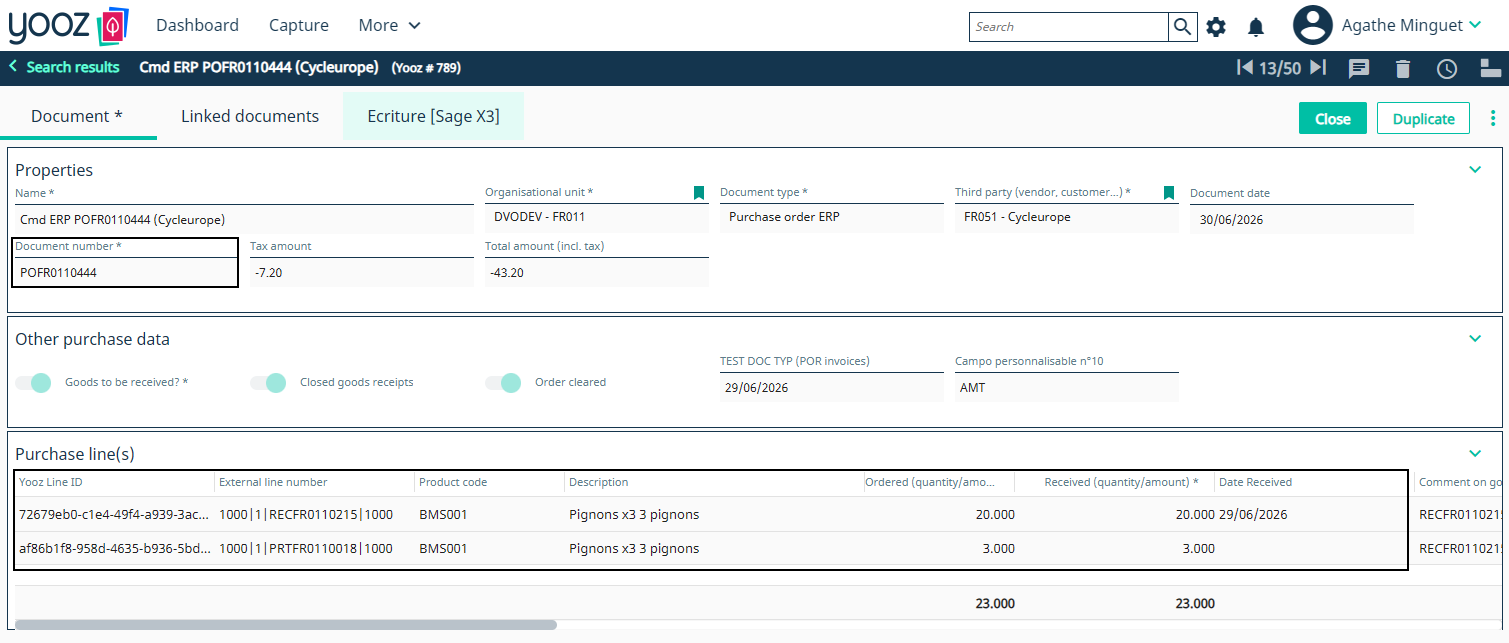Viewport: 1509px width, 643px height.
Task: Click the Duplicate button
Action: point(1424,118)
